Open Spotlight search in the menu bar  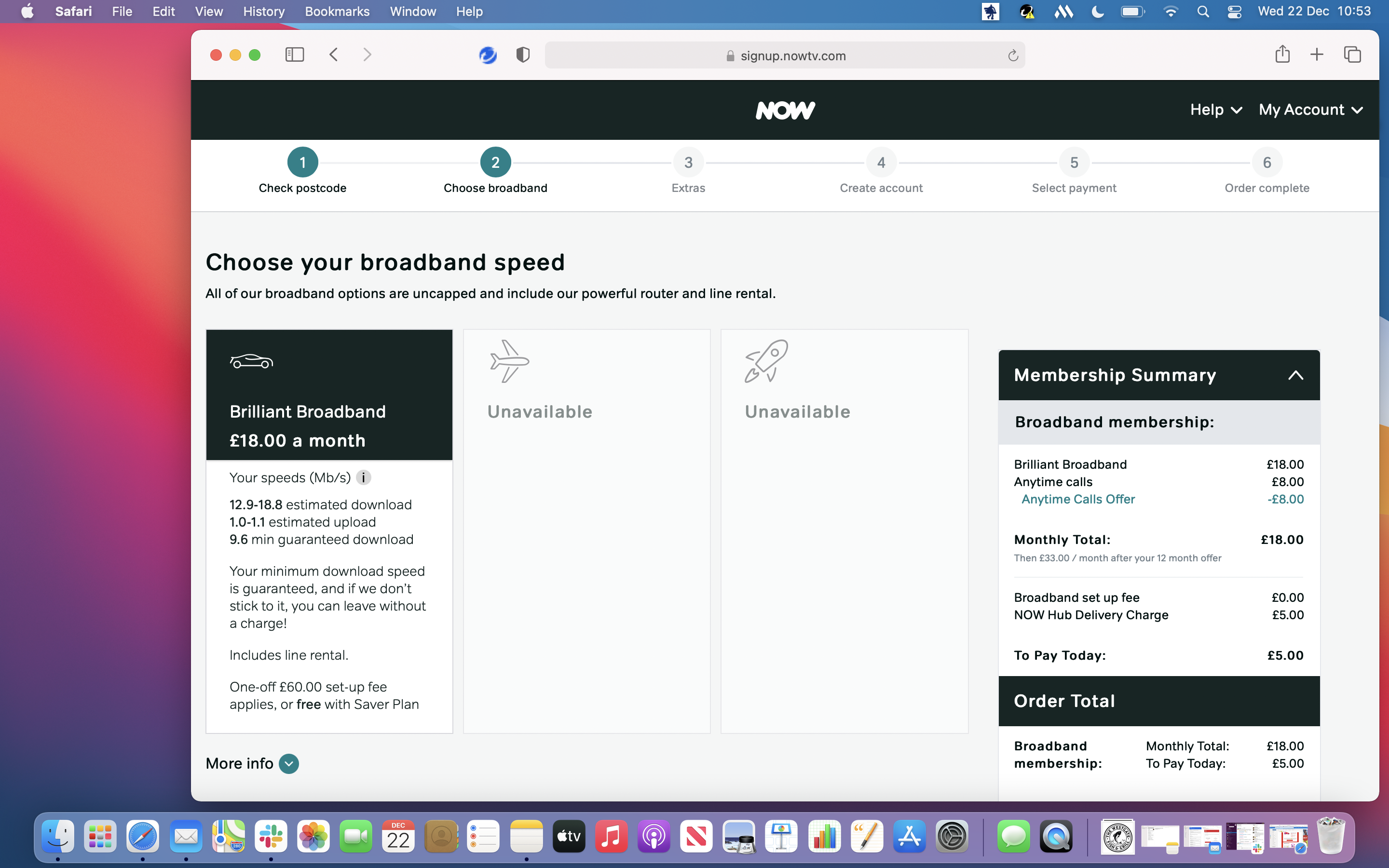point(1203,12)
